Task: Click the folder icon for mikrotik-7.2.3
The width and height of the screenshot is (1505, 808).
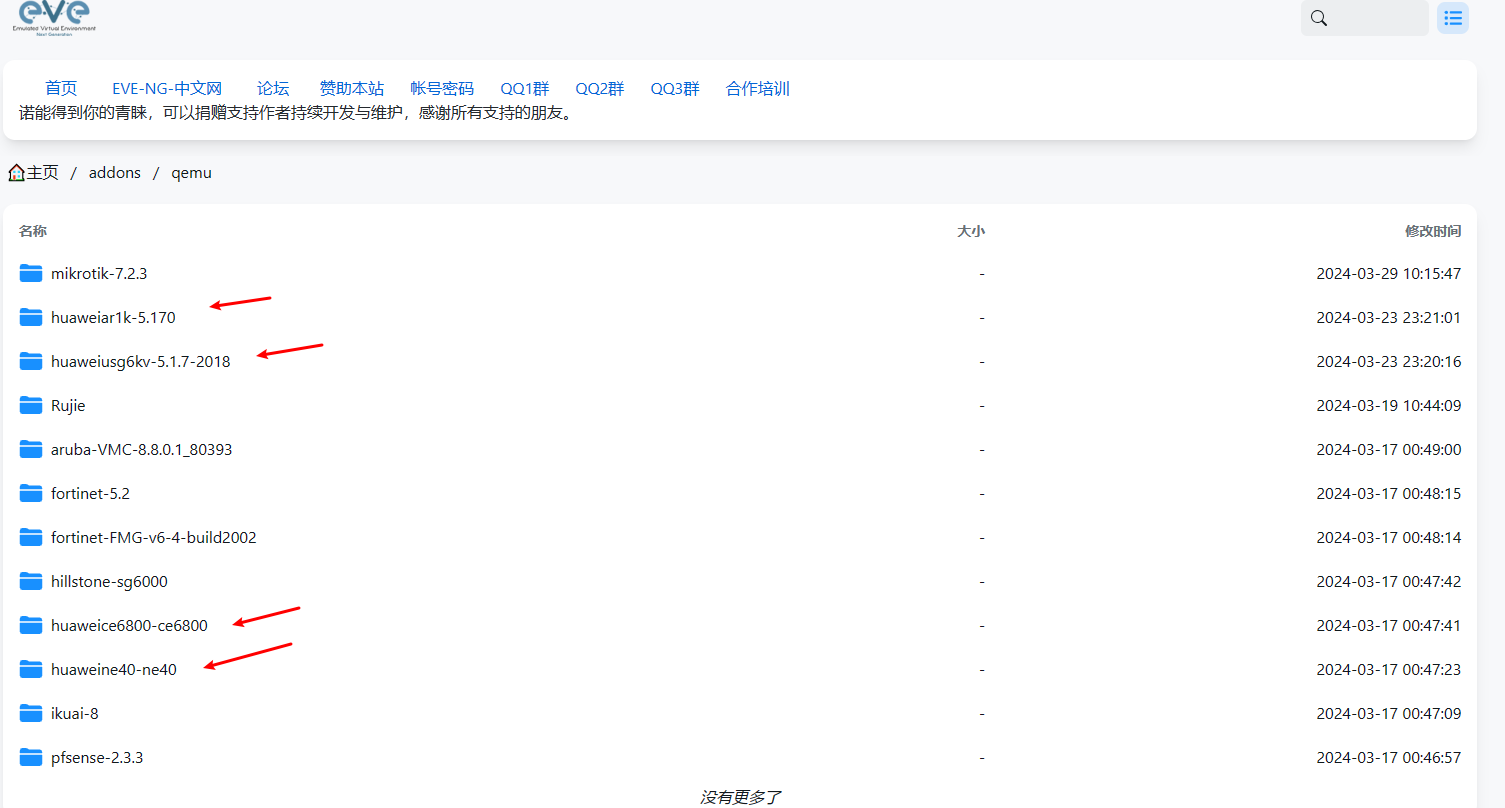Action: (x=31, y=273)
